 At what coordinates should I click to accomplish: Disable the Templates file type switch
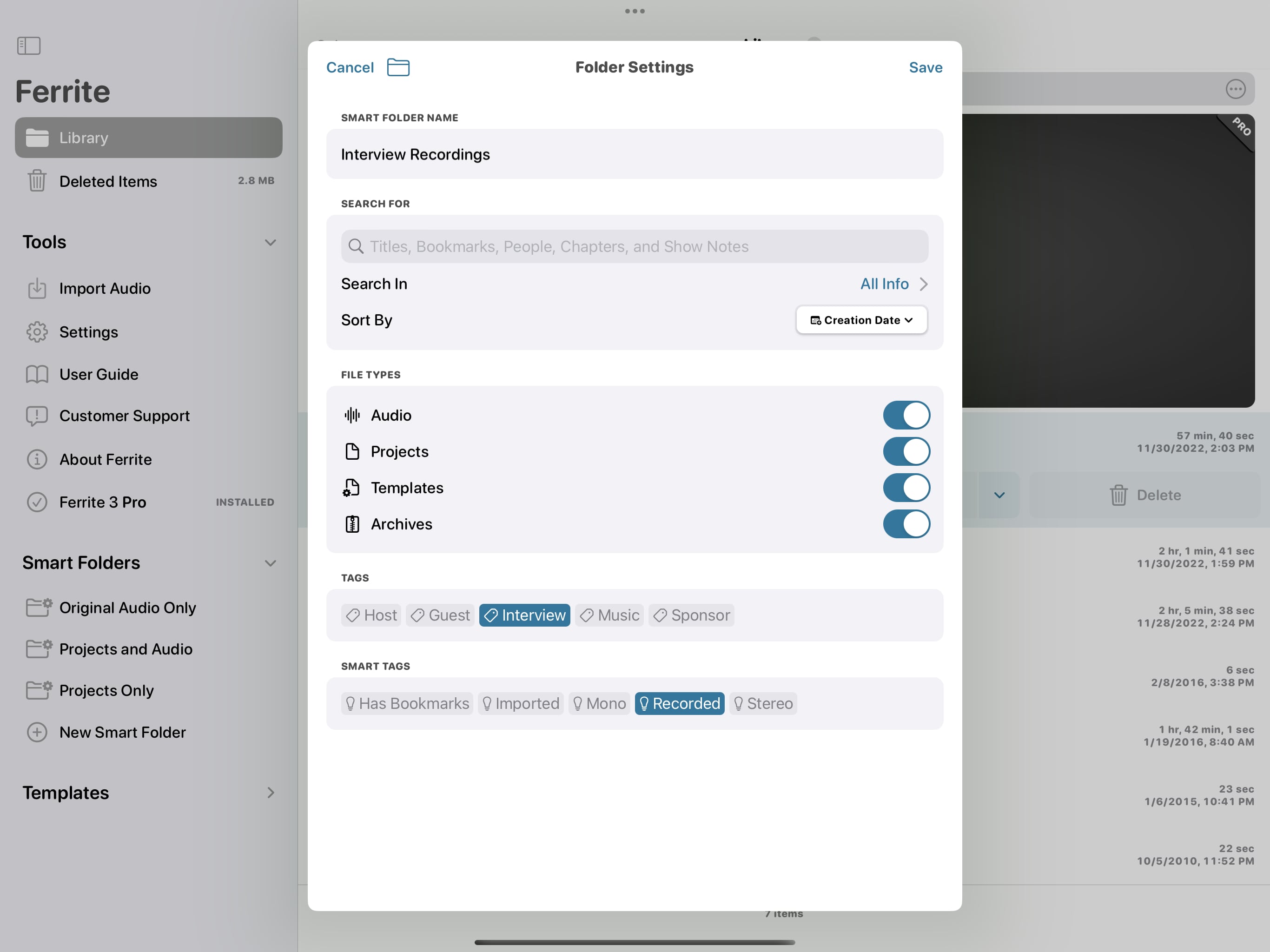point(906,488)
